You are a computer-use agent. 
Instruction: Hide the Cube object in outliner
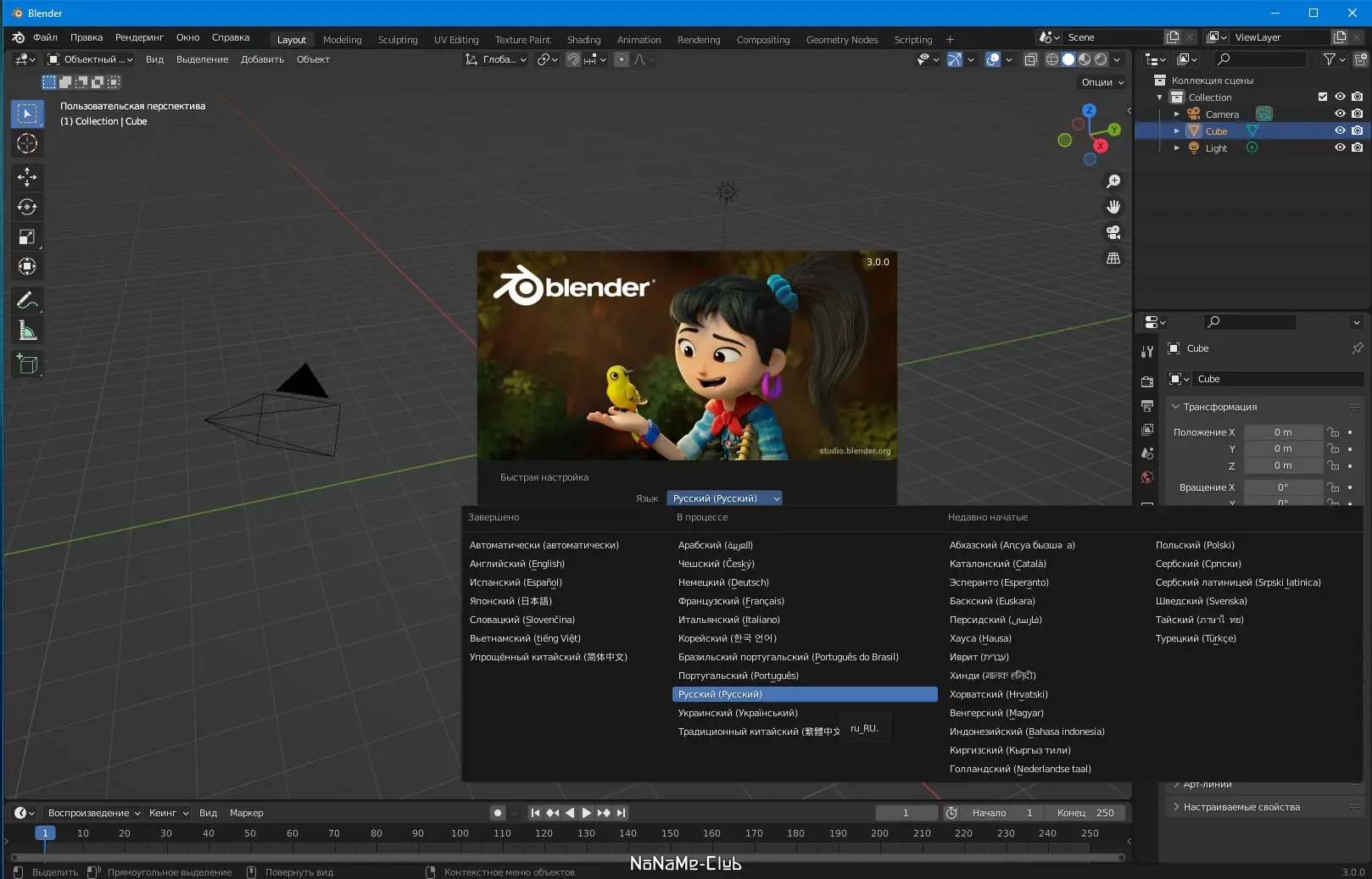pyautogui.click(x=1340, y=131)
